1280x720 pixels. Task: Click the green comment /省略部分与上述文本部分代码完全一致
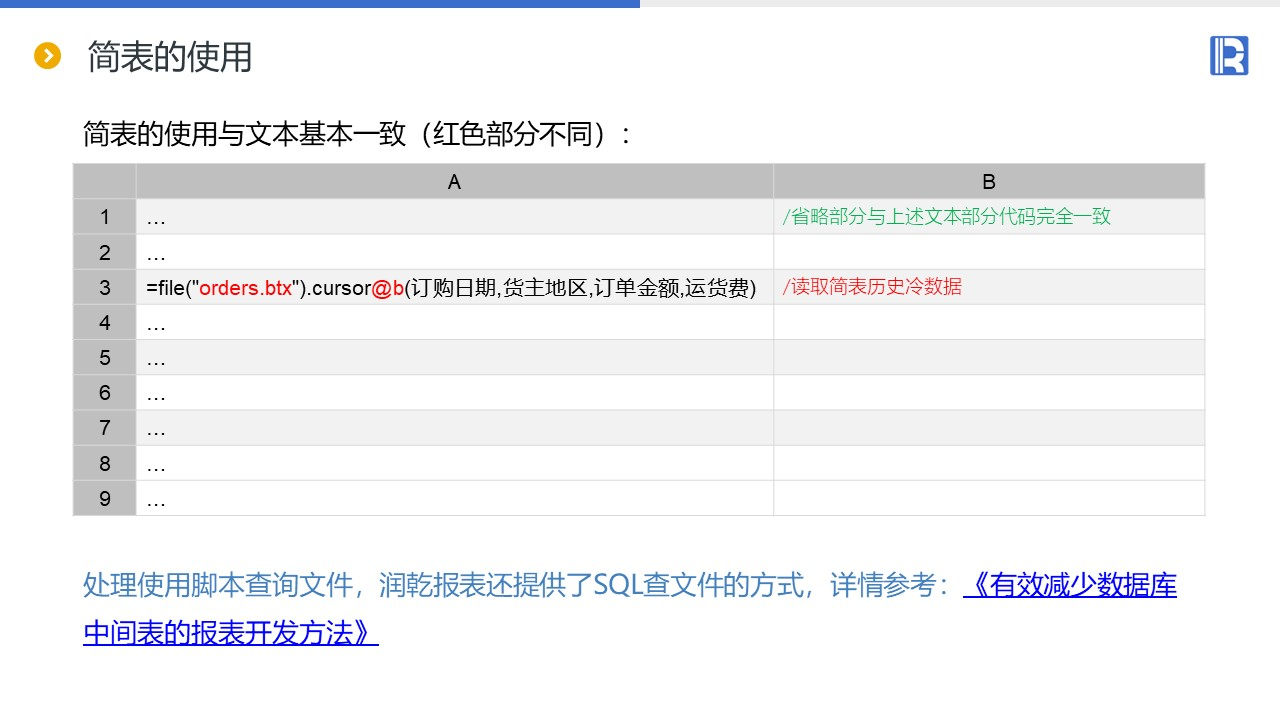(x=946, y=216)
